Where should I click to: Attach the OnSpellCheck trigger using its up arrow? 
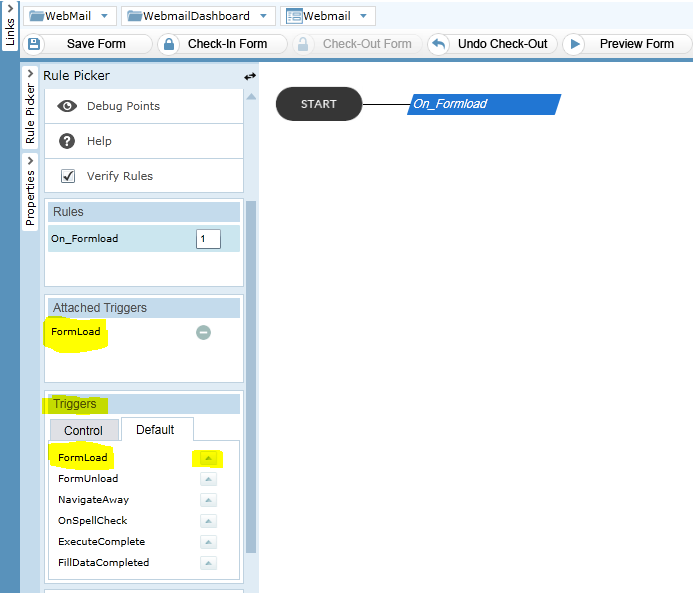coord(208,521)
